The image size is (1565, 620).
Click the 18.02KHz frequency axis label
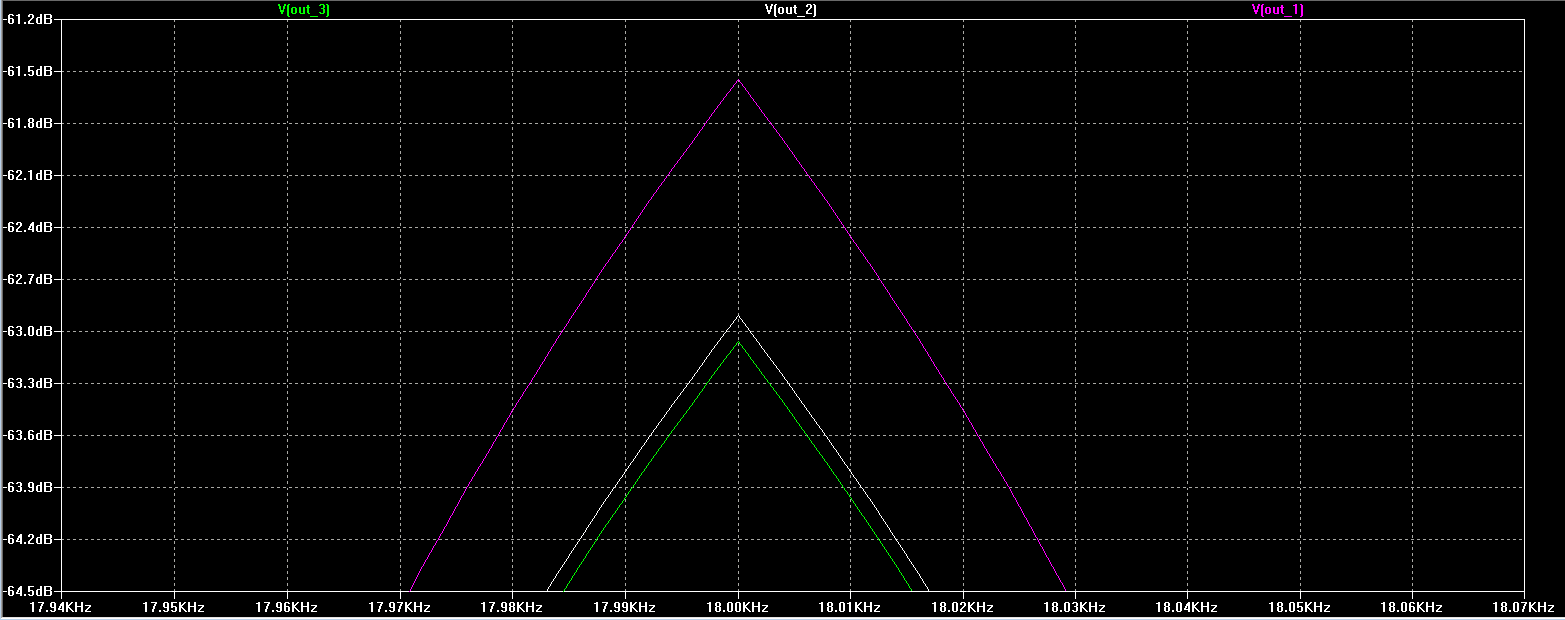[963, 607]
